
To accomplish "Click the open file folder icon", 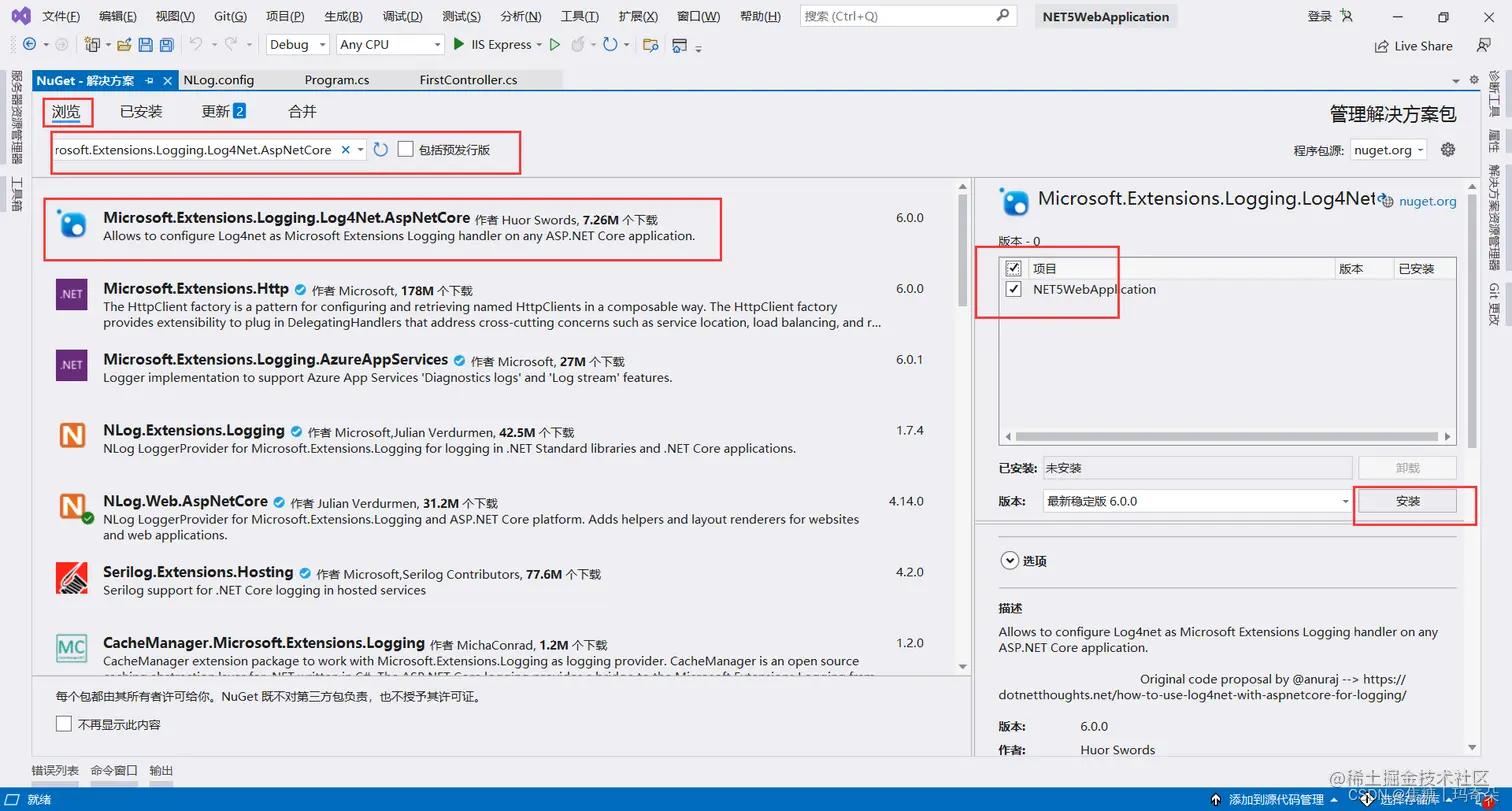I will [124, 45].
